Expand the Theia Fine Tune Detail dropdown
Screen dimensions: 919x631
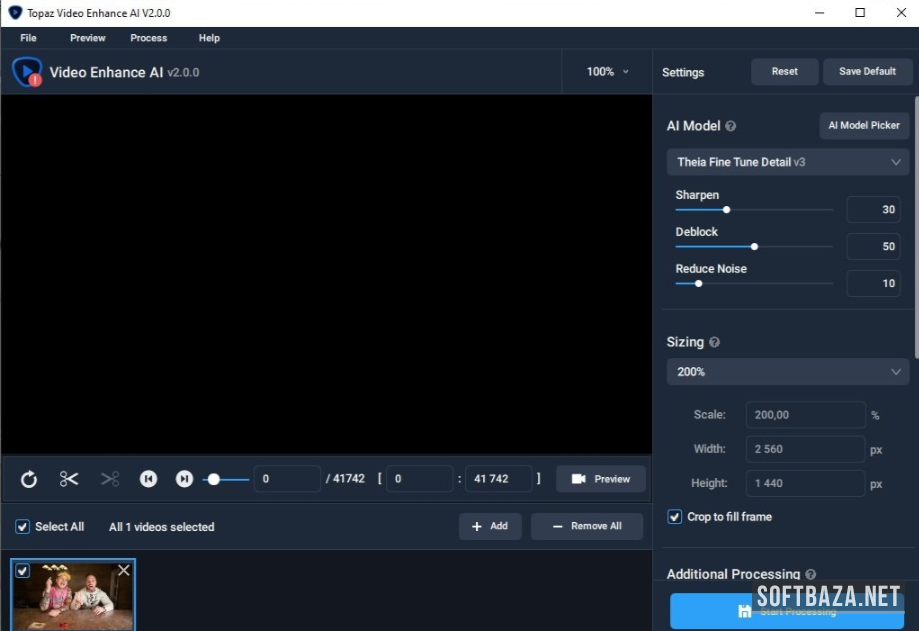[x=788, y=162]
